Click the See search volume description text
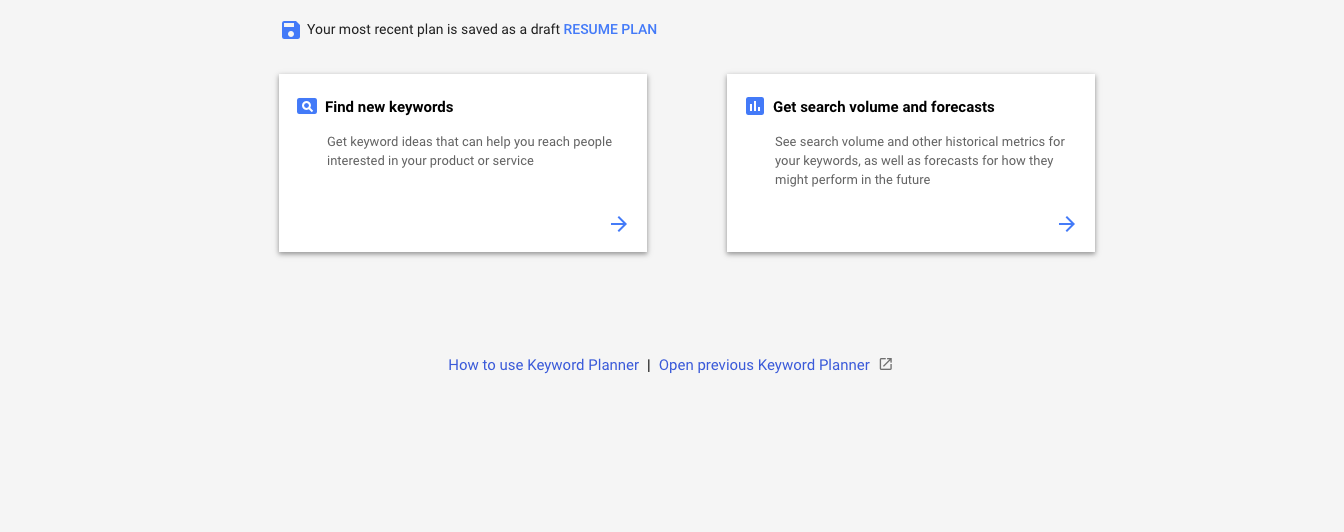 920,161
